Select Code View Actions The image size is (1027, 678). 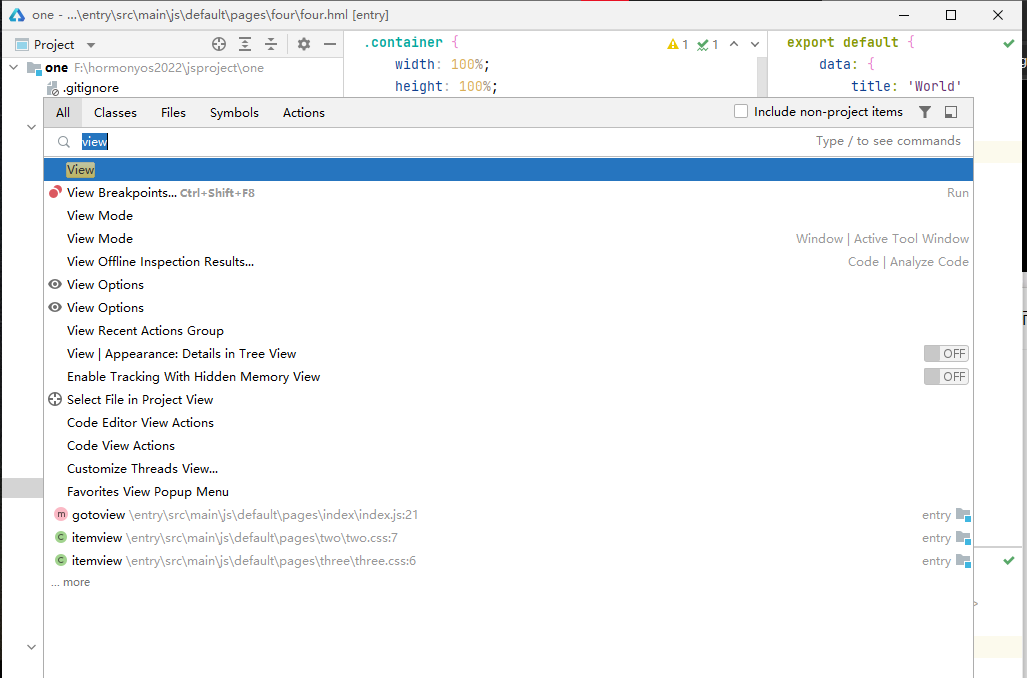point(508,445)
